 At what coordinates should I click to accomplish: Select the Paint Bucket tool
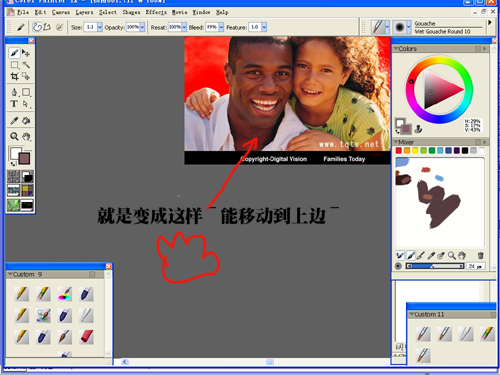(x=26, y=121)
